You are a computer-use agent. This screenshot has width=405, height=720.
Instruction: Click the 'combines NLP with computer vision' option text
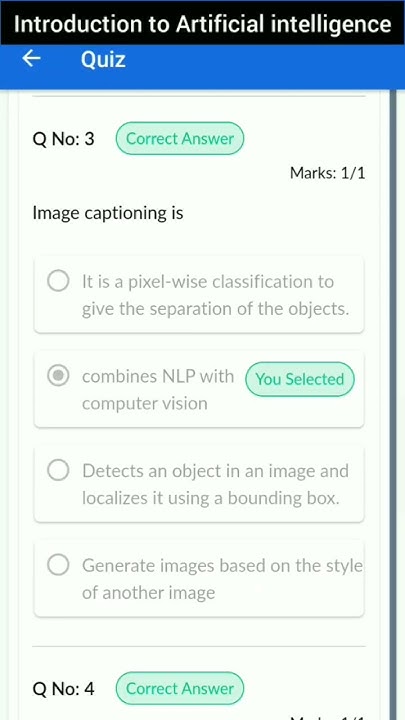click(158, 390)
